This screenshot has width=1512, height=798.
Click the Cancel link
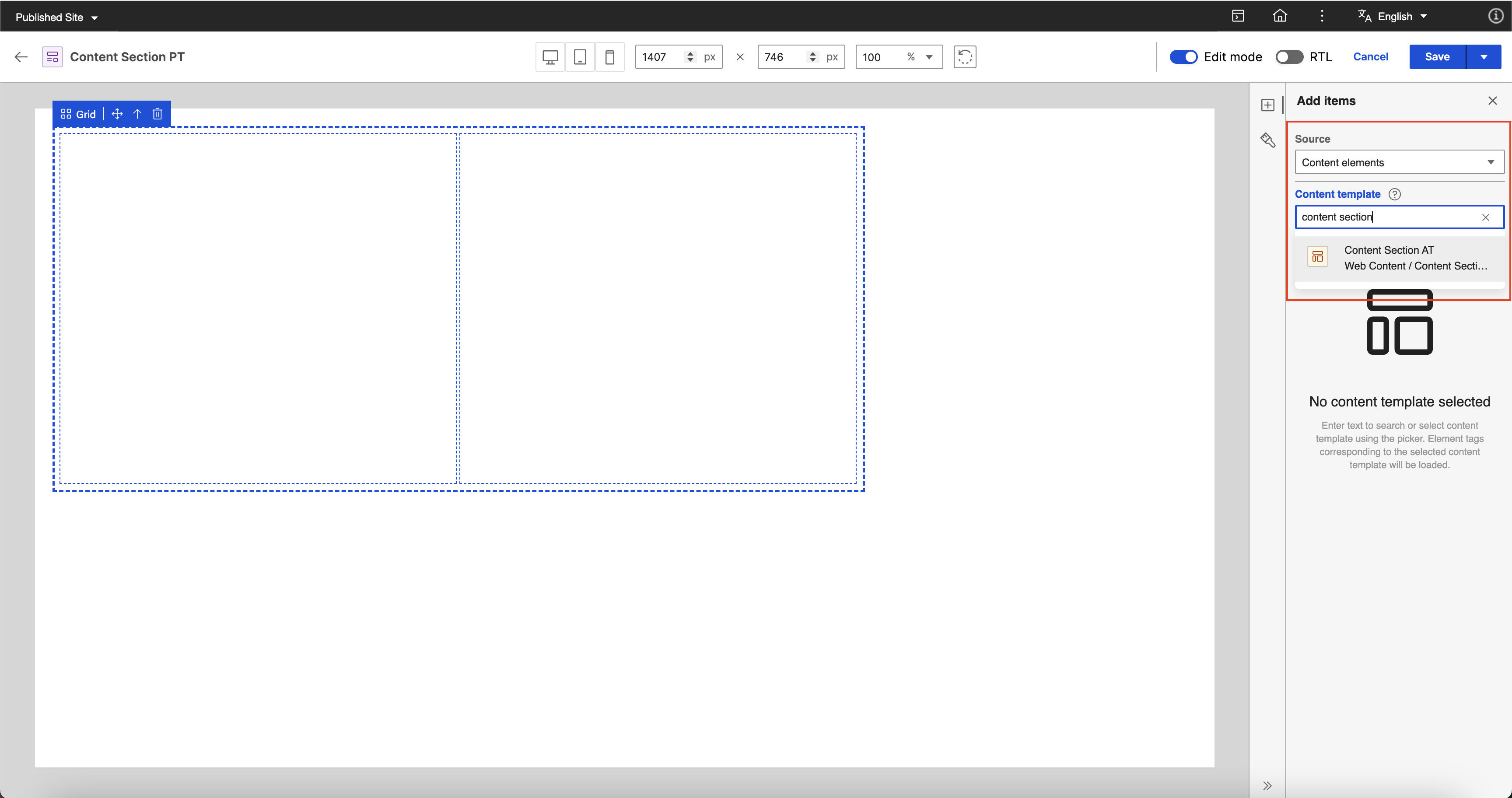(1371, 57)
